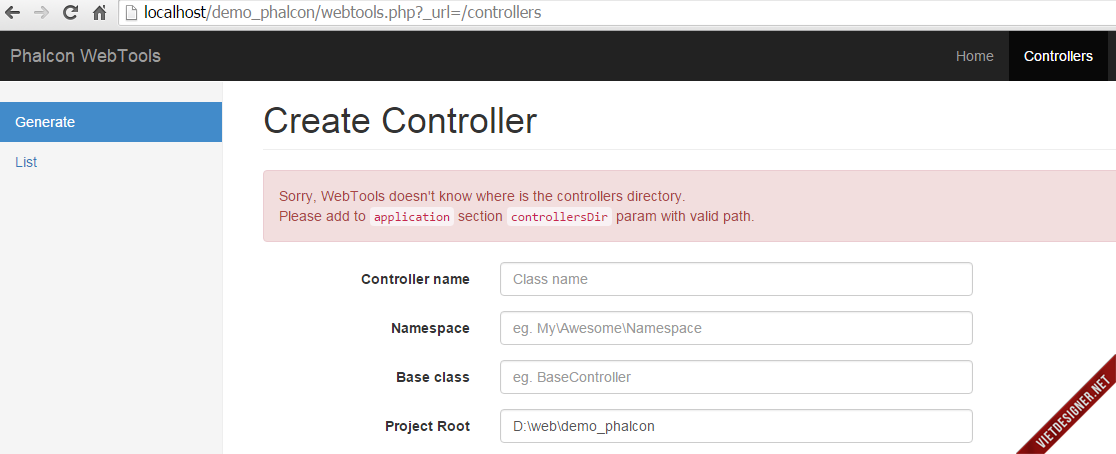
Task: Click the Base class input box
Action: (736, 377)
